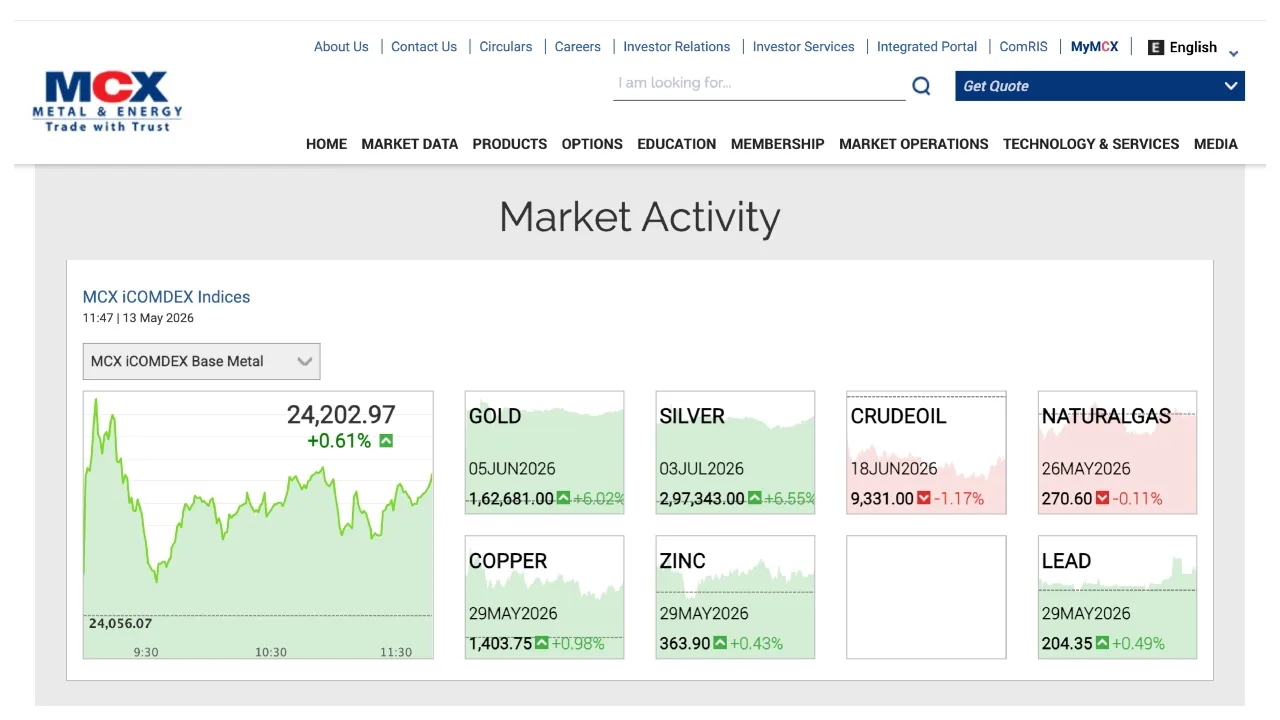The width and height of the screenshot is (1280, 720).
Task: Open the MyMCX link
Action: click(x=1095, y=47)
